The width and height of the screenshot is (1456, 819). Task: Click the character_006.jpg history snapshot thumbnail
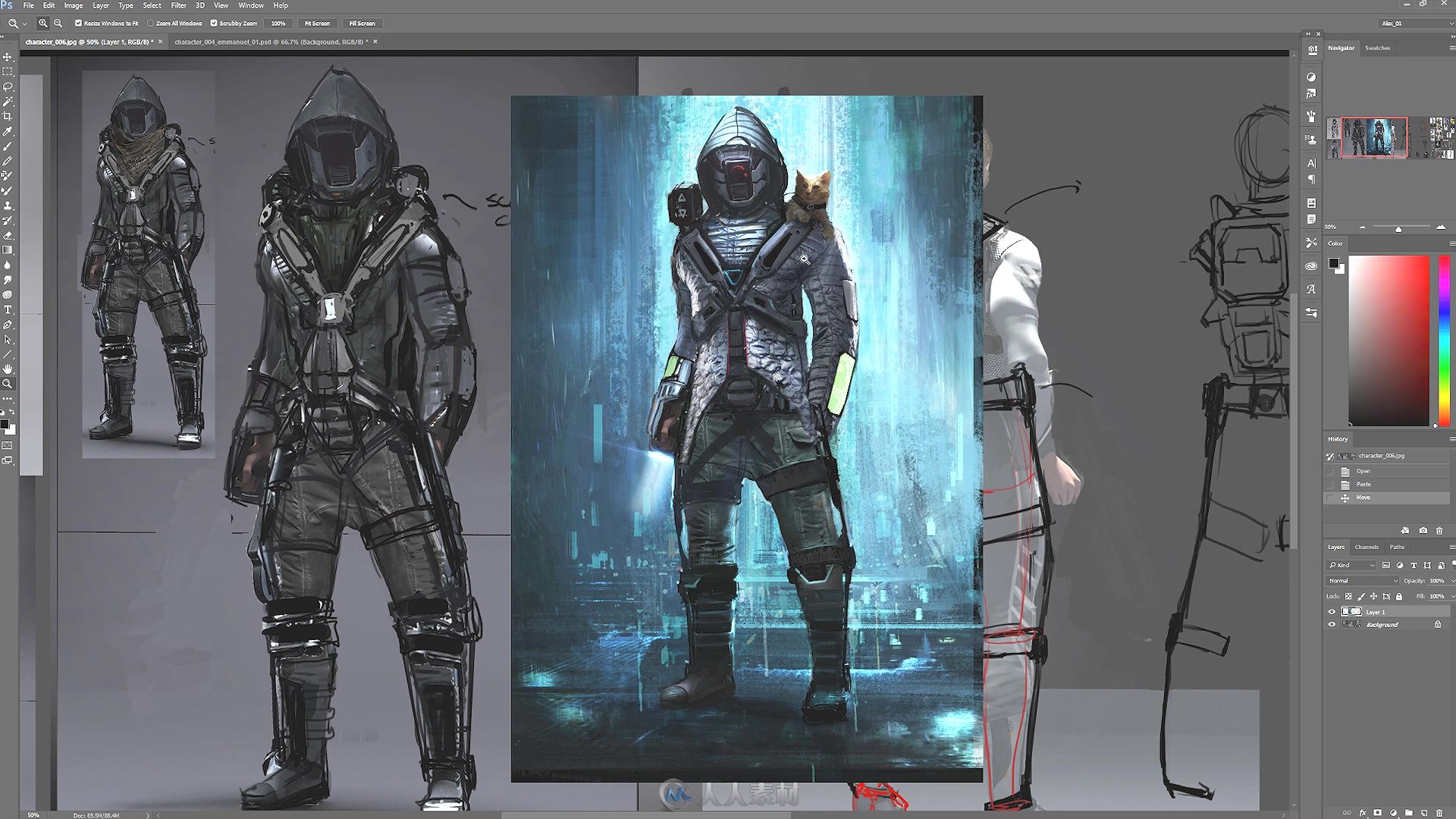[x=1347, y=456]
